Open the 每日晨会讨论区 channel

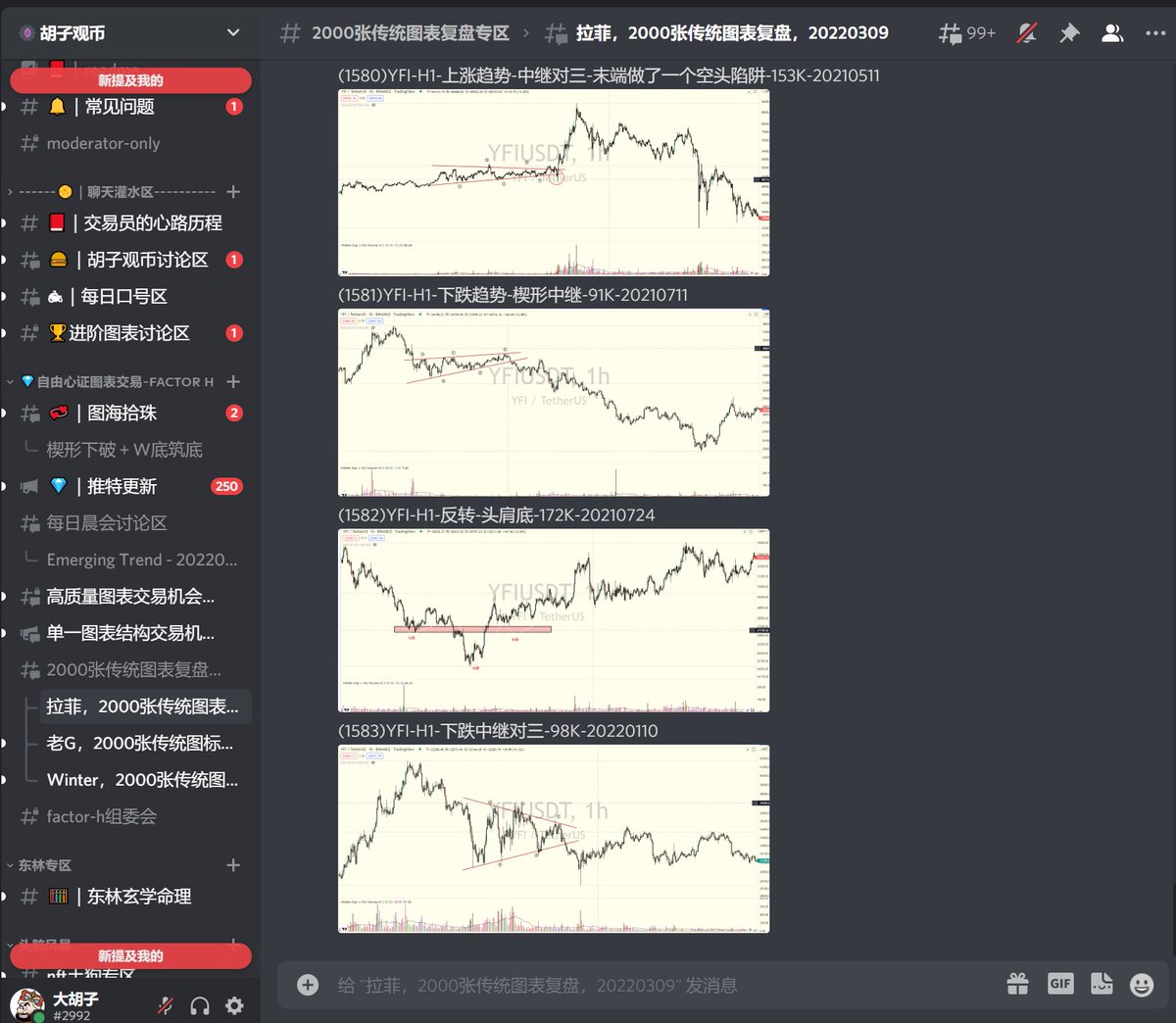click(130, 523)
